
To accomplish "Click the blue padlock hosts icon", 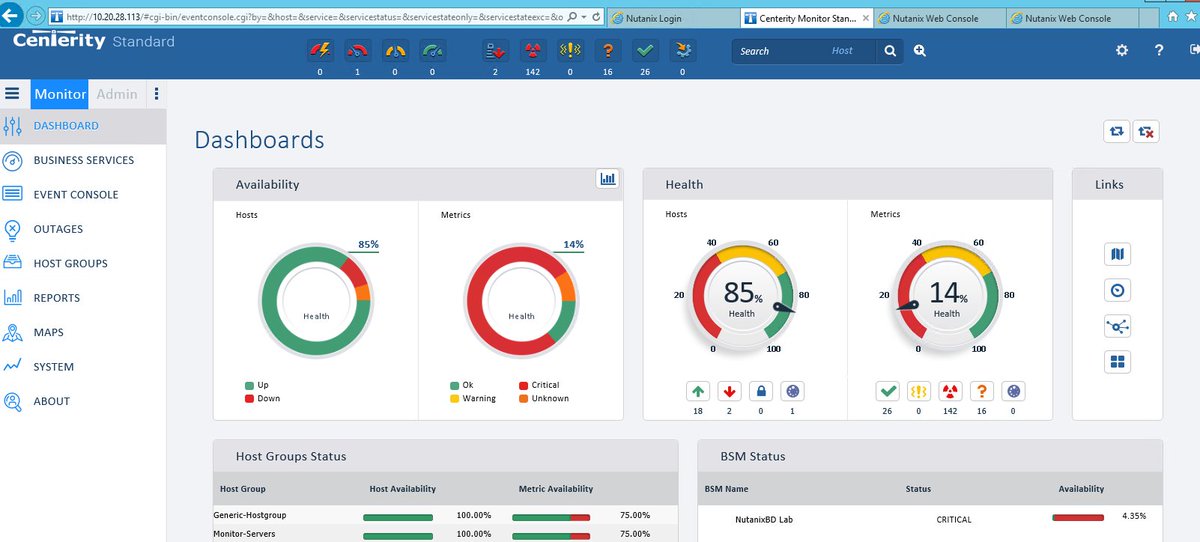I will pos(760,392).
